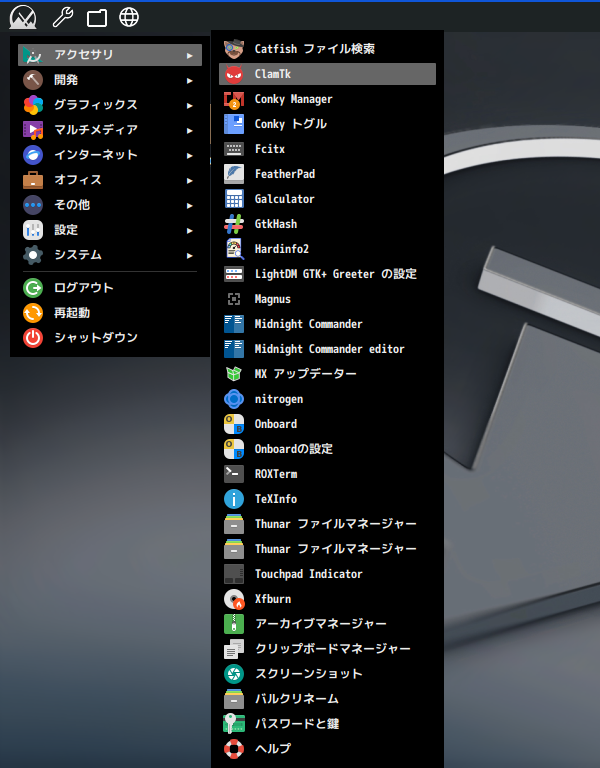Launch the Galculator text entry

[x=285, y=199]
